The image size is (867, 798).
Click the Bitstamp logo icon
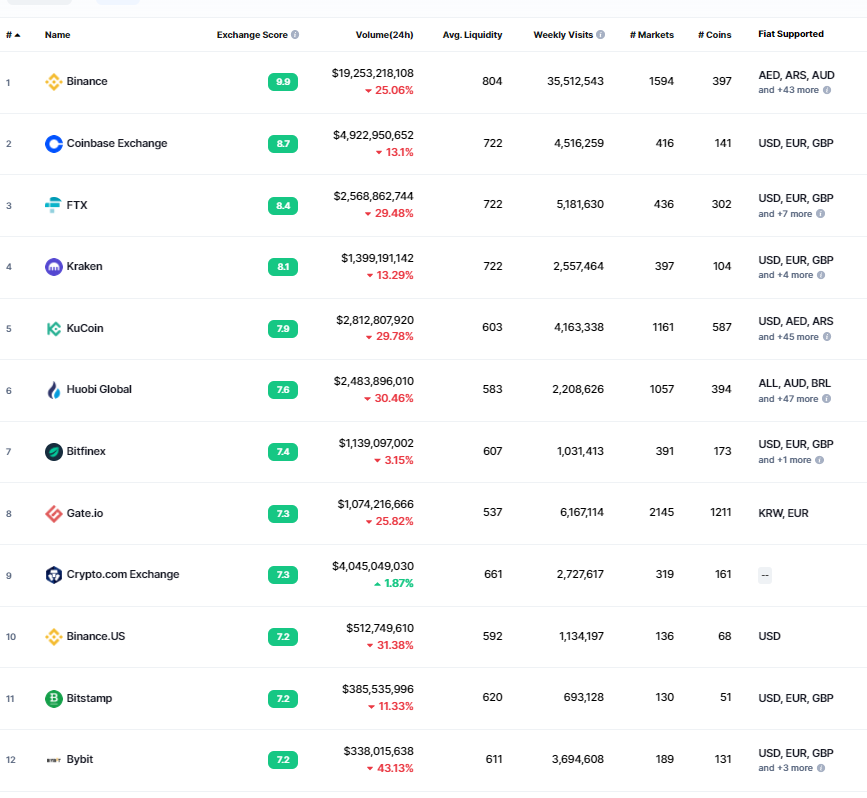pyautogui.click(x=54, y=698)
